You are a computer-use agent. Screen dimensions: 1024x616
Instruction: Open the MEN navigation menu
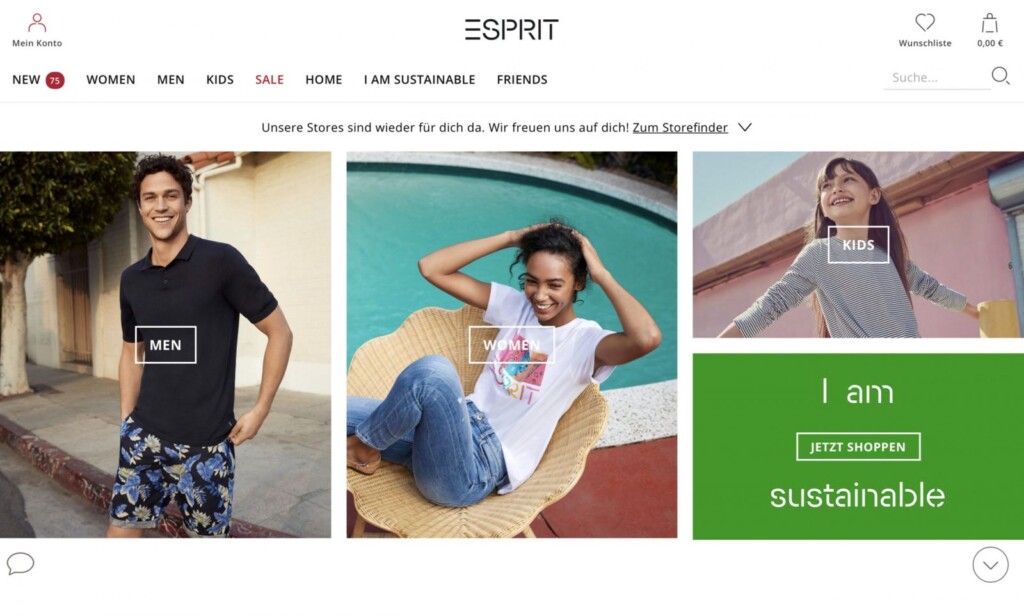click(x=170, y=80)
